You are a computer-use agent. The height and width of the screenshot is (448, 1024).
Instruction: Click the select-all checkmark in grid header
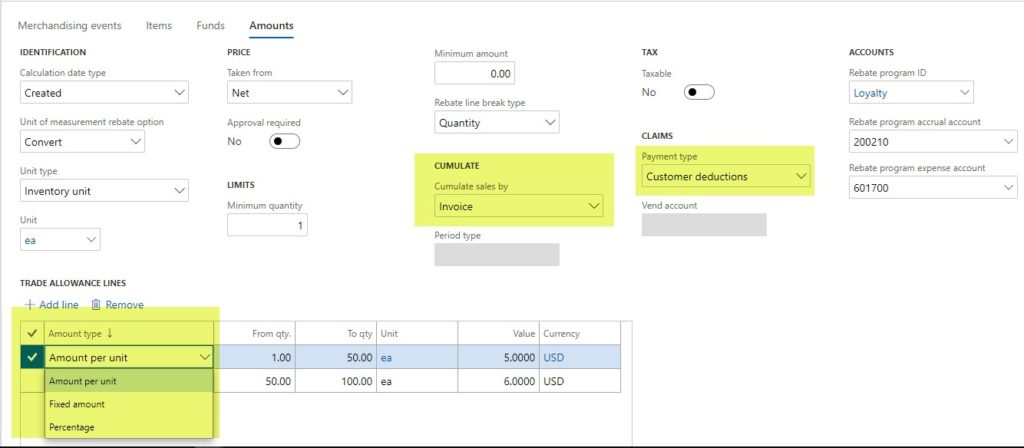click(32, 334)
